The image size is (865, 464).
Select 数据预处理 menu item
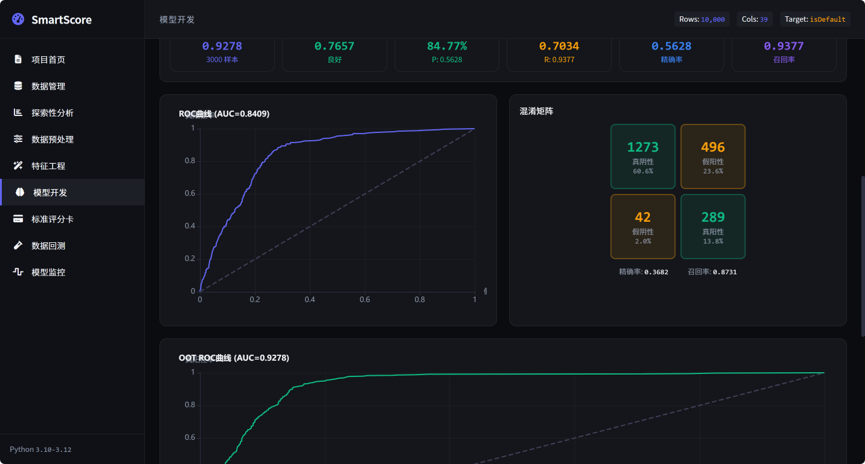click(72, 139)
